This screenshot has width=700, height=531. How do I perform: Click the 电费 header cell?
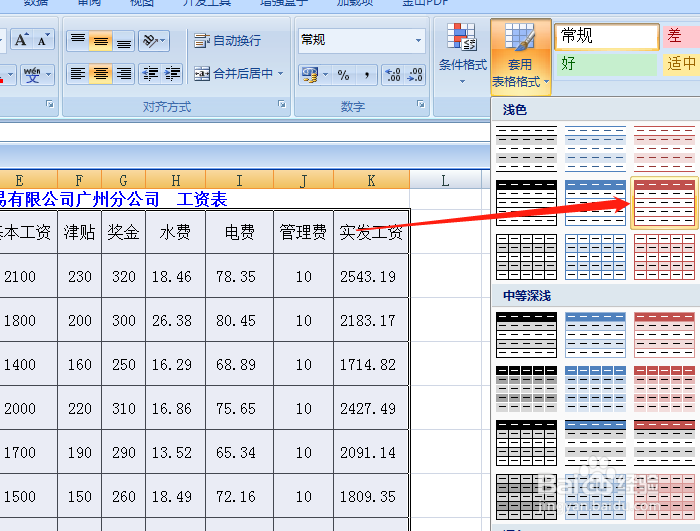(239, 232)
